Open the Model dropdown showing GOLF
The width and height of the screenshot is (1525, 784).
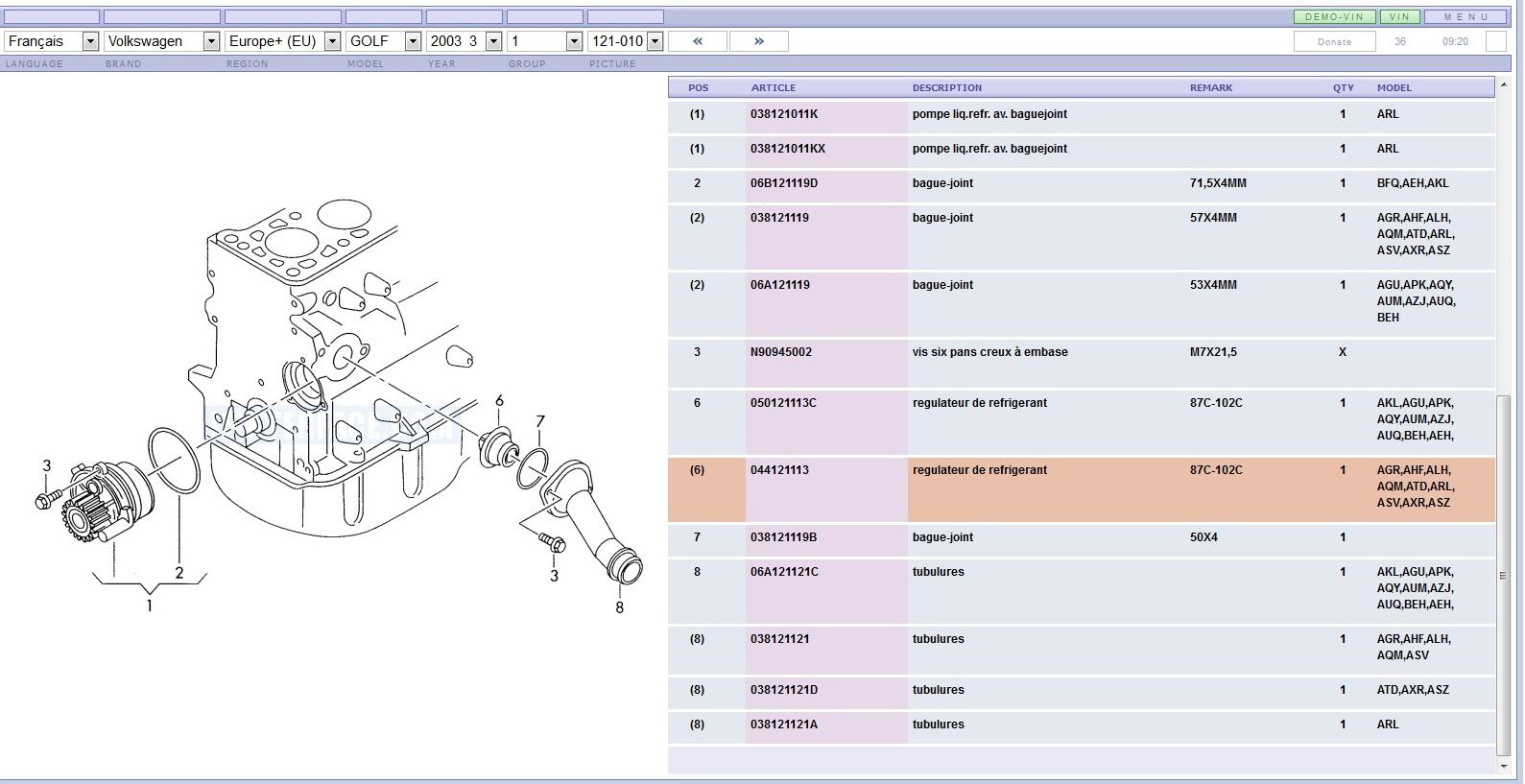pos(383,41)
